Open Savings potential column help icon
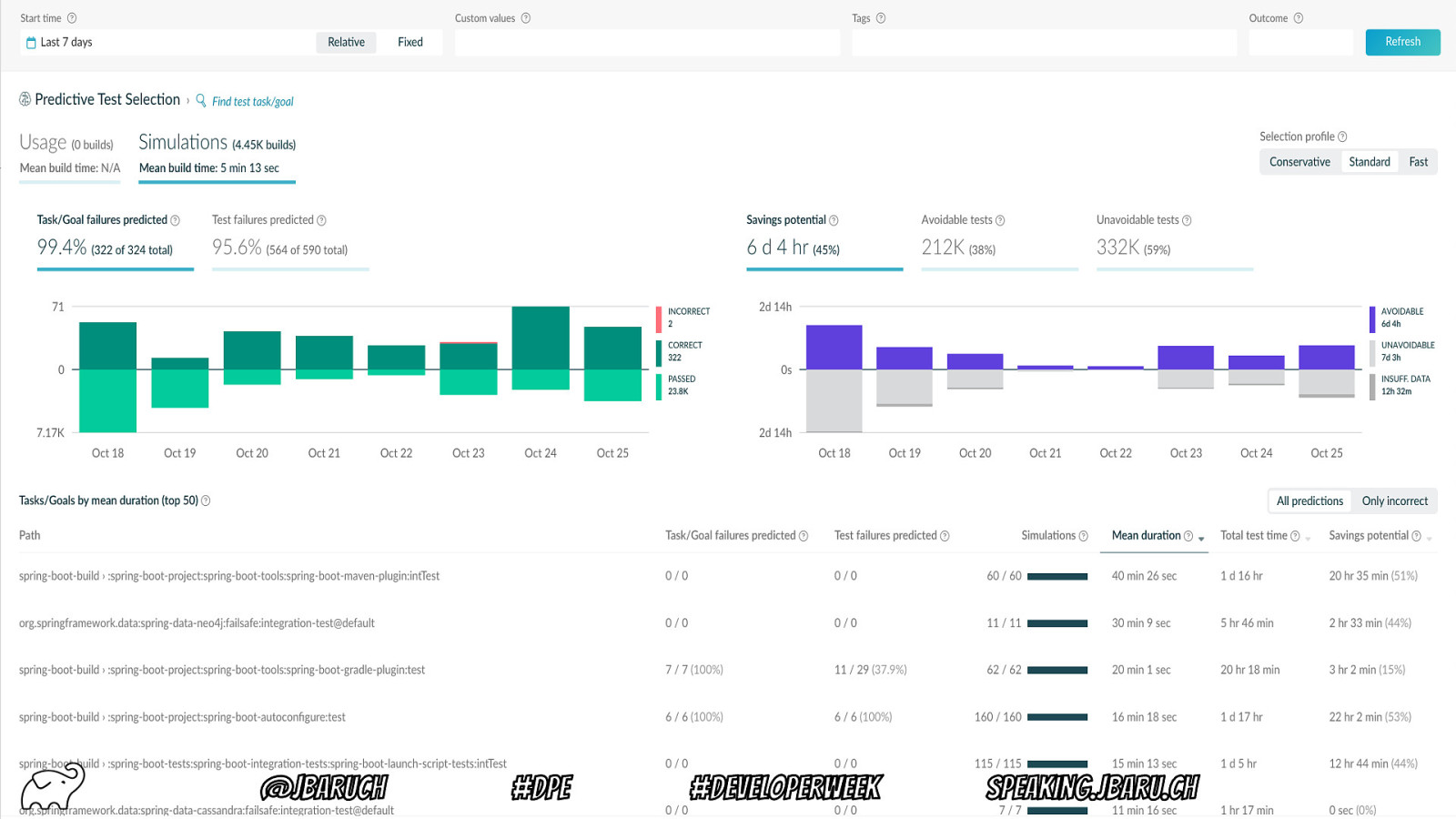Screen dimensions: 1456x819 click(1416, 536)
